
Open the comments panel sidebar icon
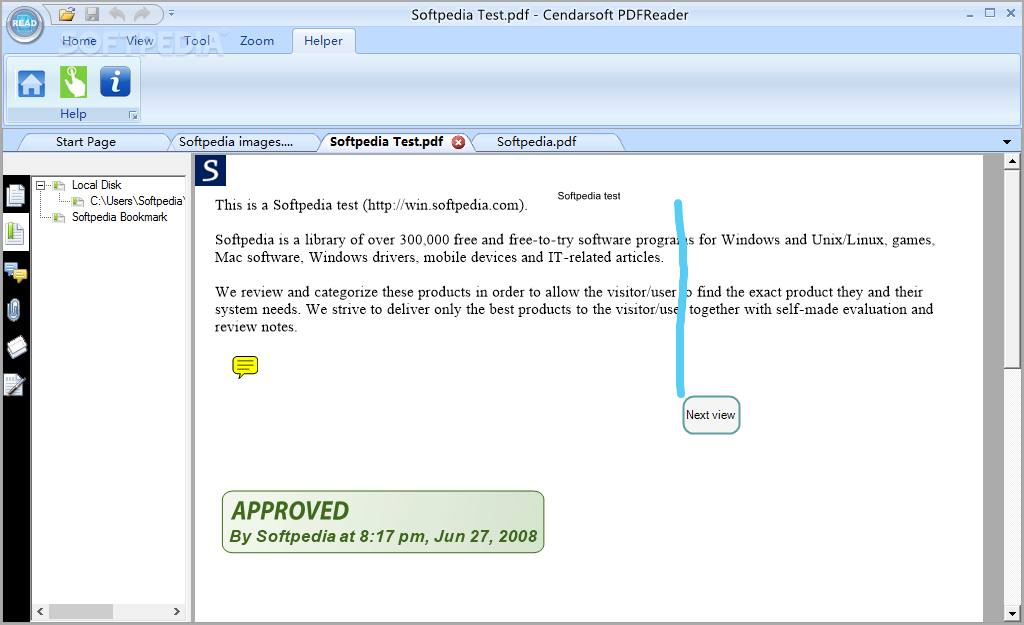tap(15, 272)
